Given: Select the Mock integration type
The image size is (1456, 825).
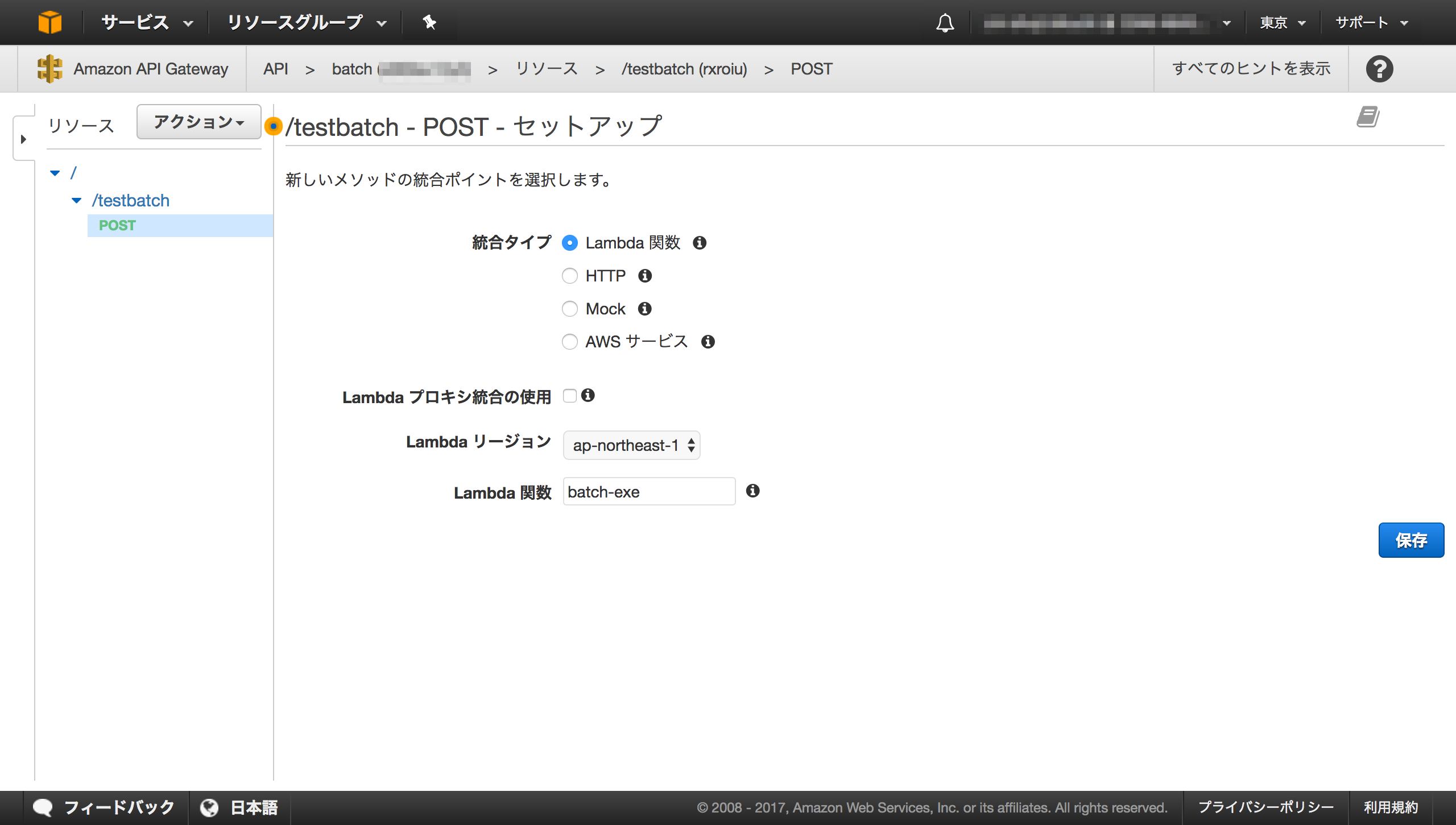Looking at the screenshot, I should coord(570,309).
